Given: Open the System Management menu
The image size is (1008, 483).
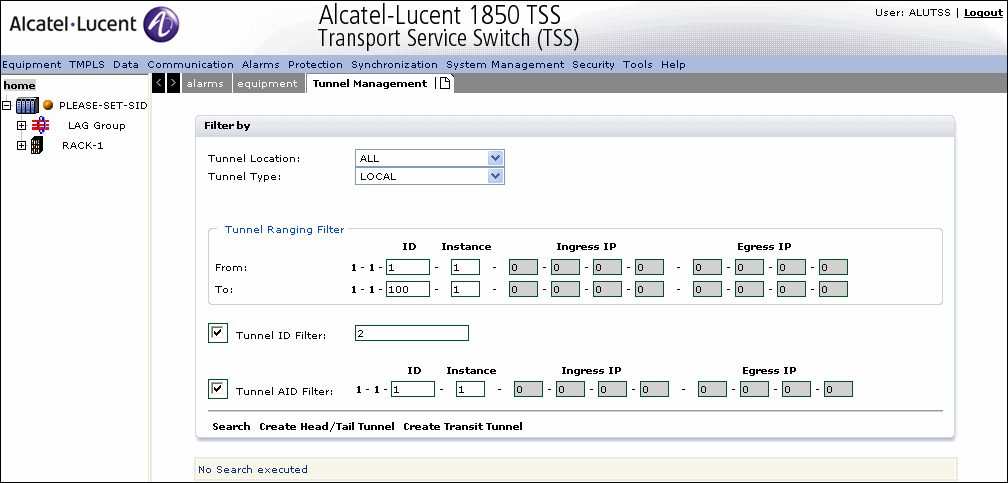Looking at the screenshot, I should (x=505, y=64).
